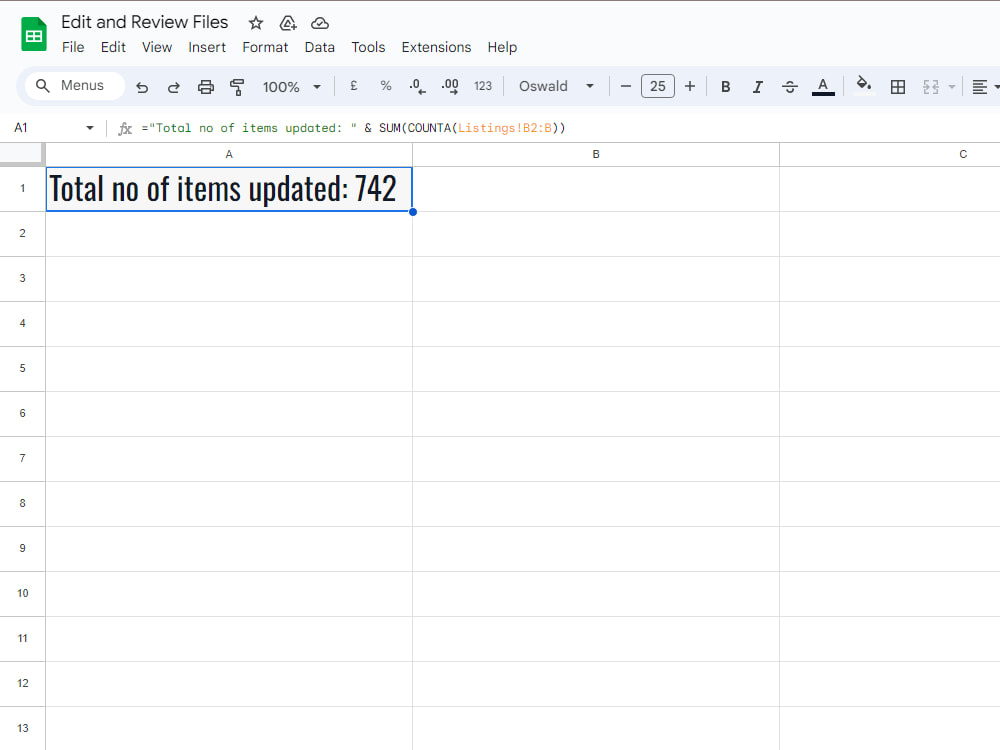The image size is (1000, 750).
Task: Format as percent with % icon
Action: click(385, 86)
